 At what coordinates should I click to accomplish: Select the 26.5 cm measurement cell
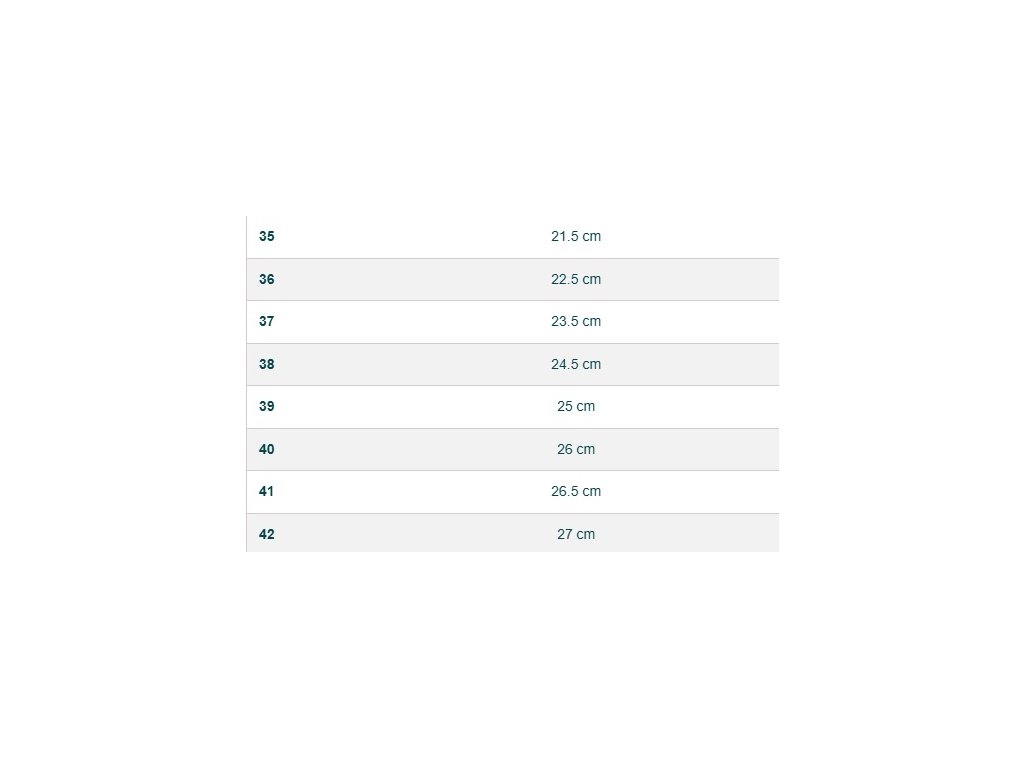click(x=576, y=492)
